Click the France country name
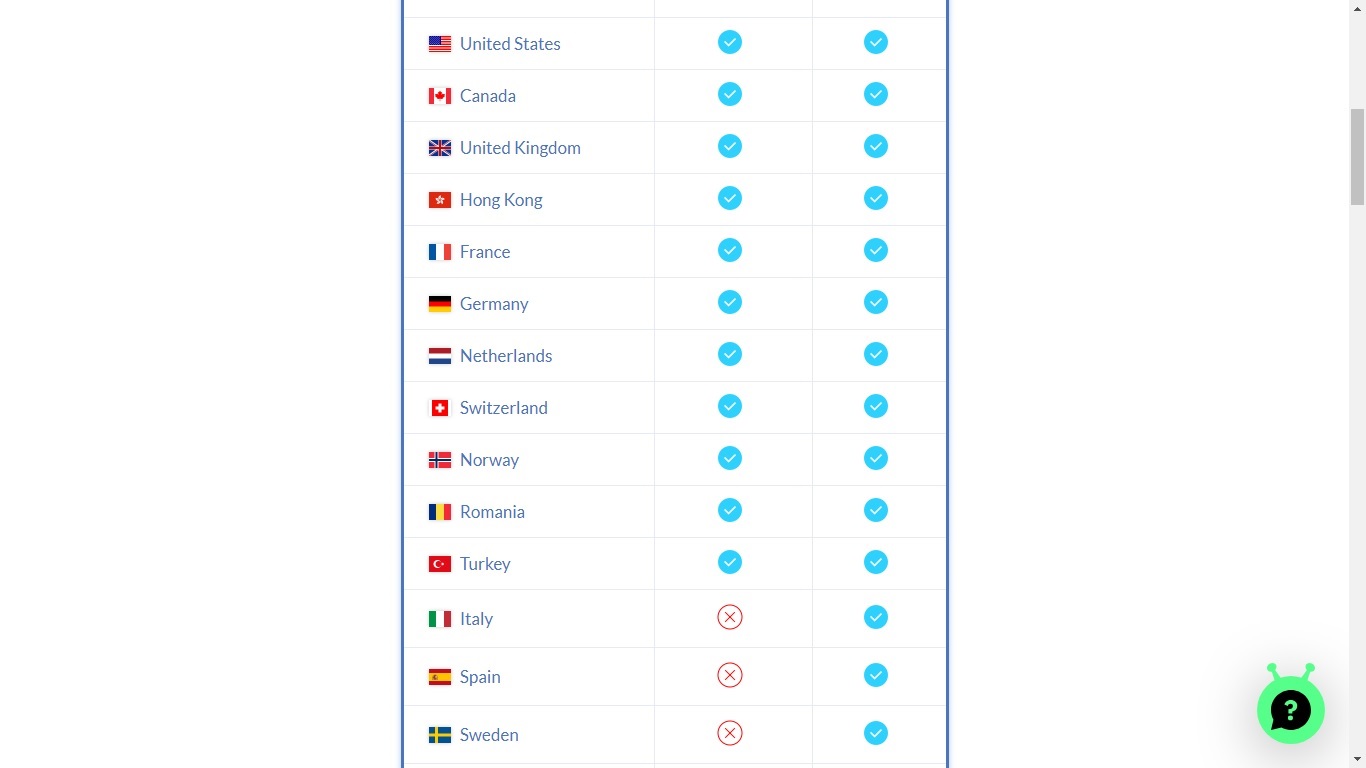Image resolution: width=1366 pixels, height=768 pixels. [x=485, y=251]
